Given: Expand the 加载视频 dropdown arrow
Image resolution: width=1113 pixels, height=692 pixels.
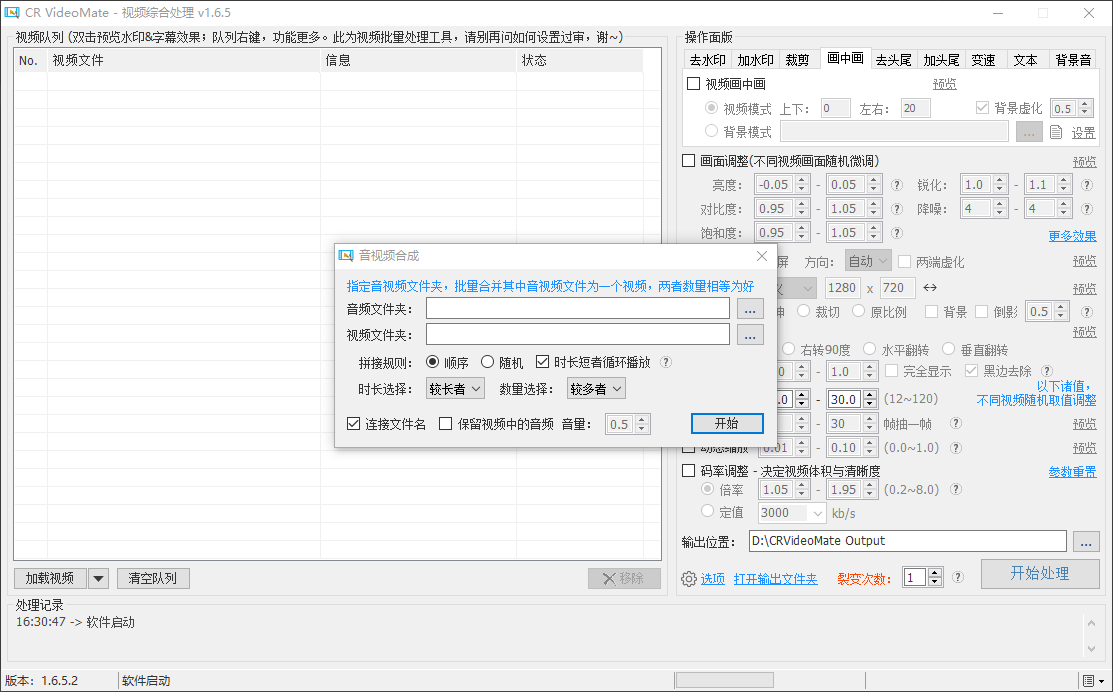Looking at the screenshot, I should click(x=98, y=578).
